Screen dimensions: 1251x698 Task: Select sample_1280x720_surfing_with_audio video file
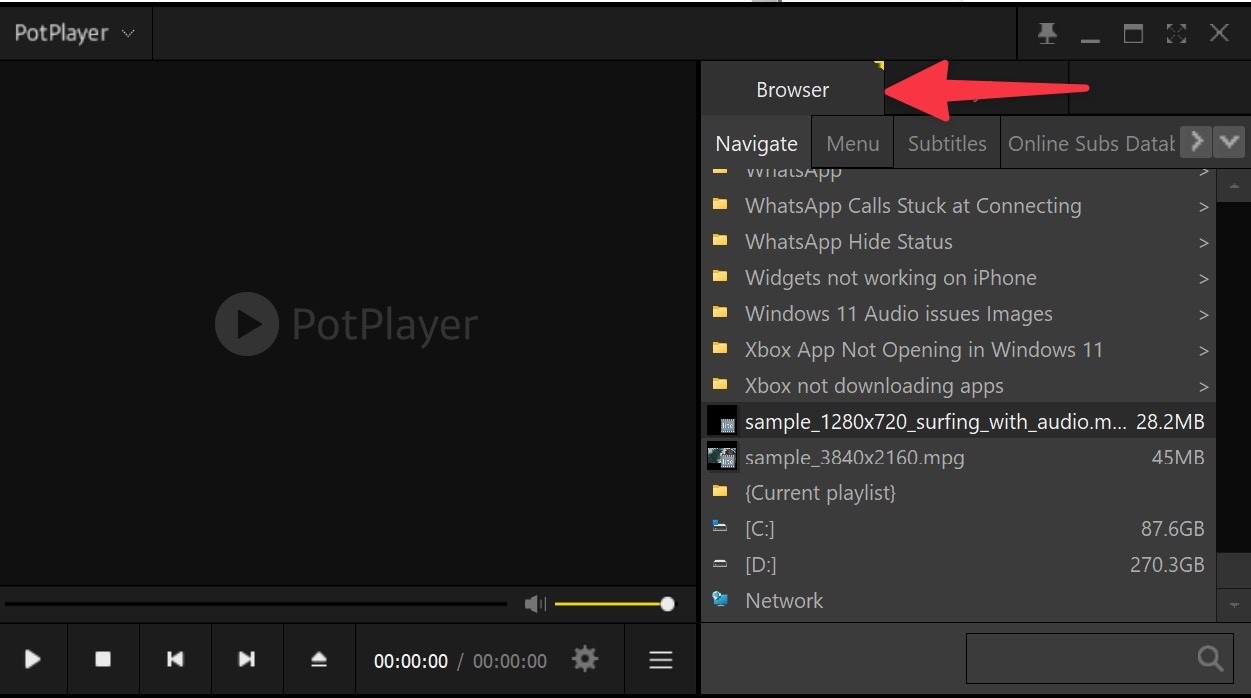click(959, 422)
